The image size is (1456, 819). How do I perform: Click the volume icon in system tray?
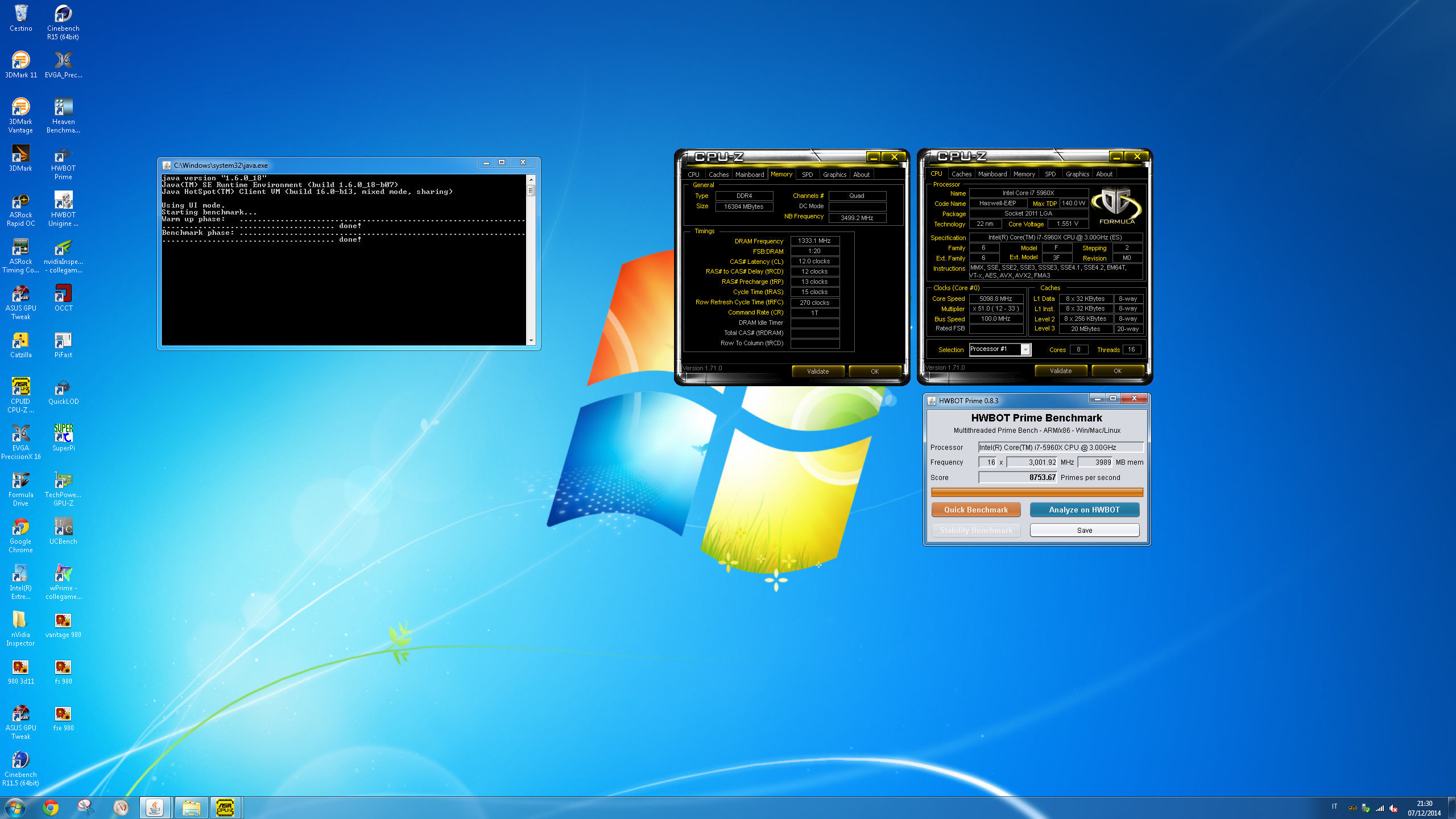[x=1393, y=808]
